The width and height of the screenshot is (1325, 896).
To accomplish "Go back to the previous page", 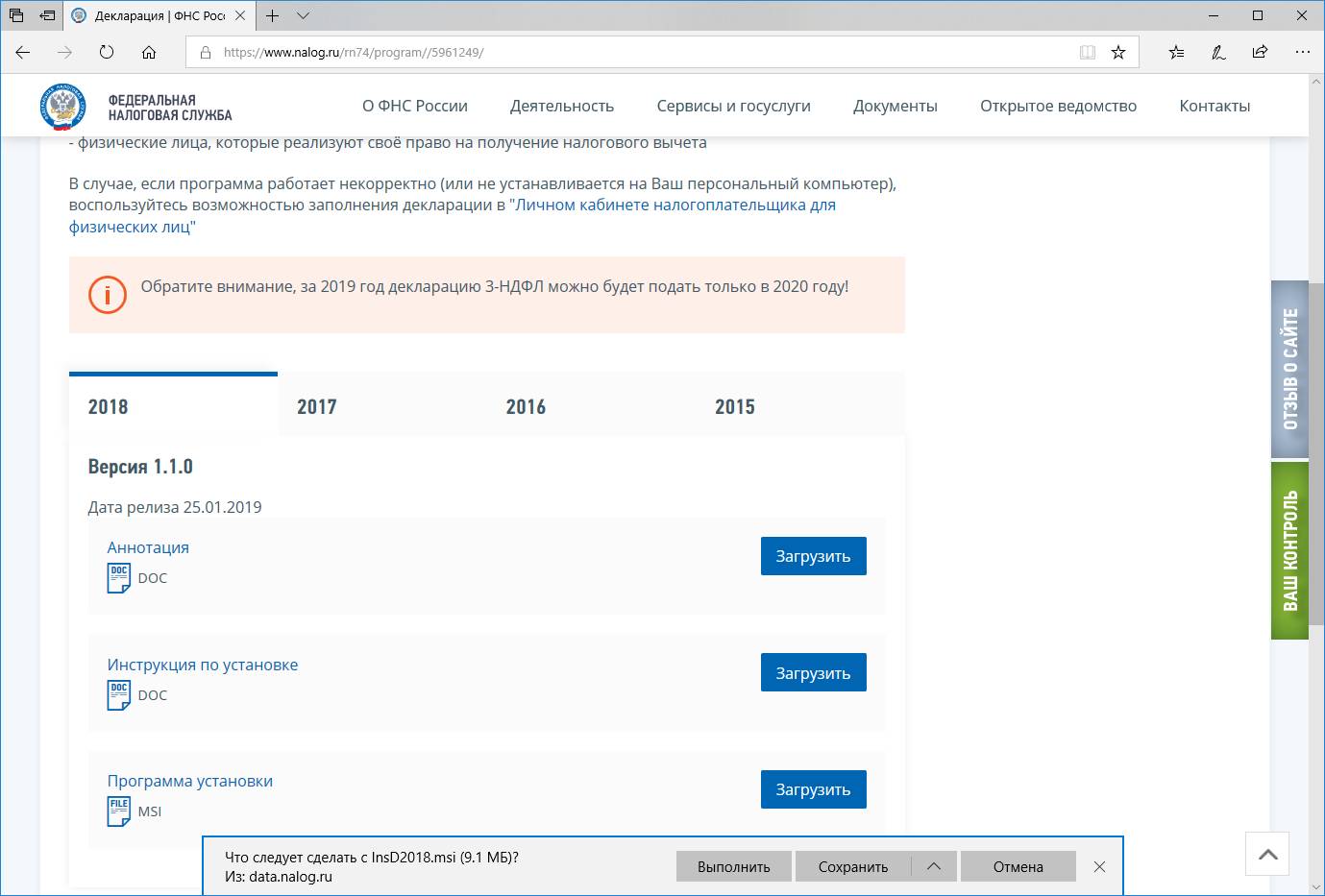I will click(x=23, y=52).
